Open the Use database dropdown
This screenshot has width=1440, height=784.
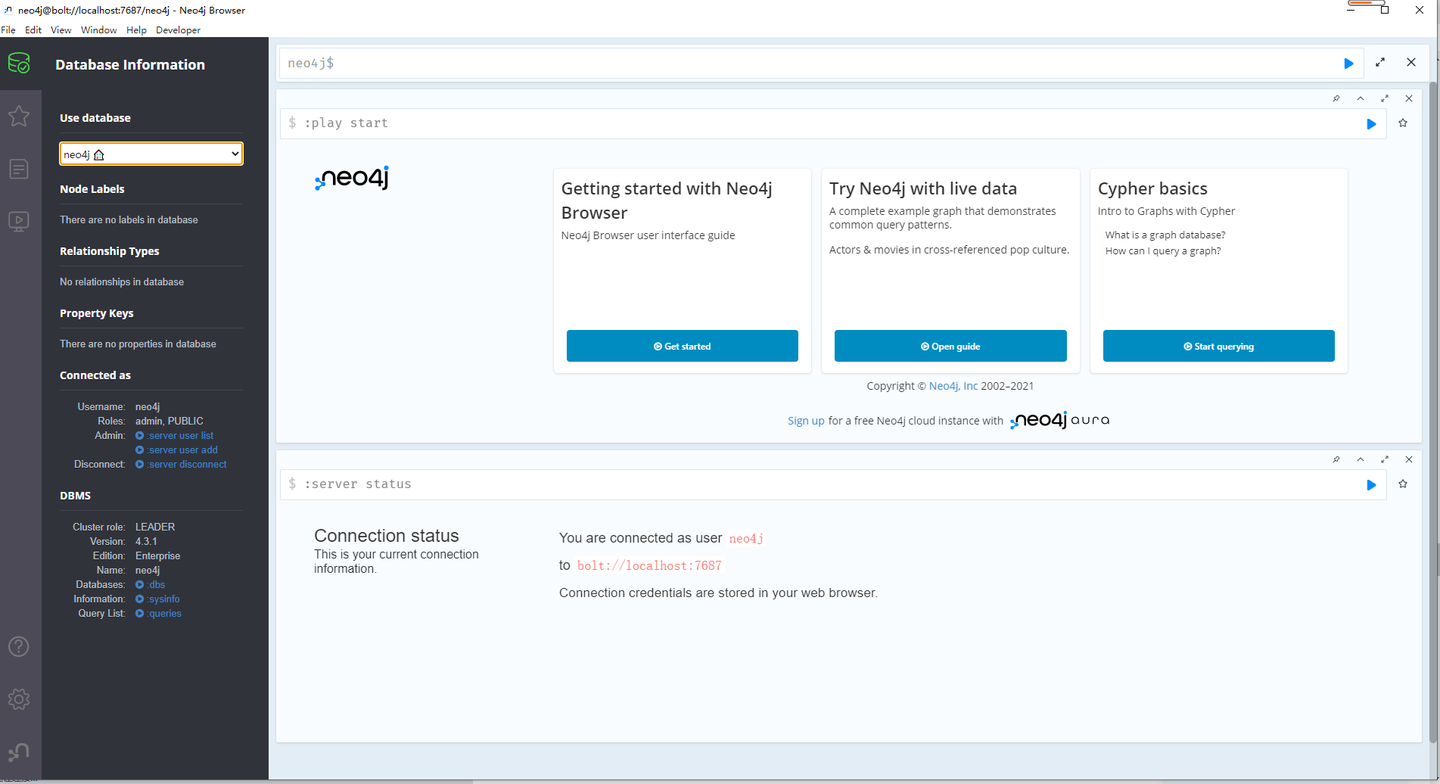coord(151,154)
